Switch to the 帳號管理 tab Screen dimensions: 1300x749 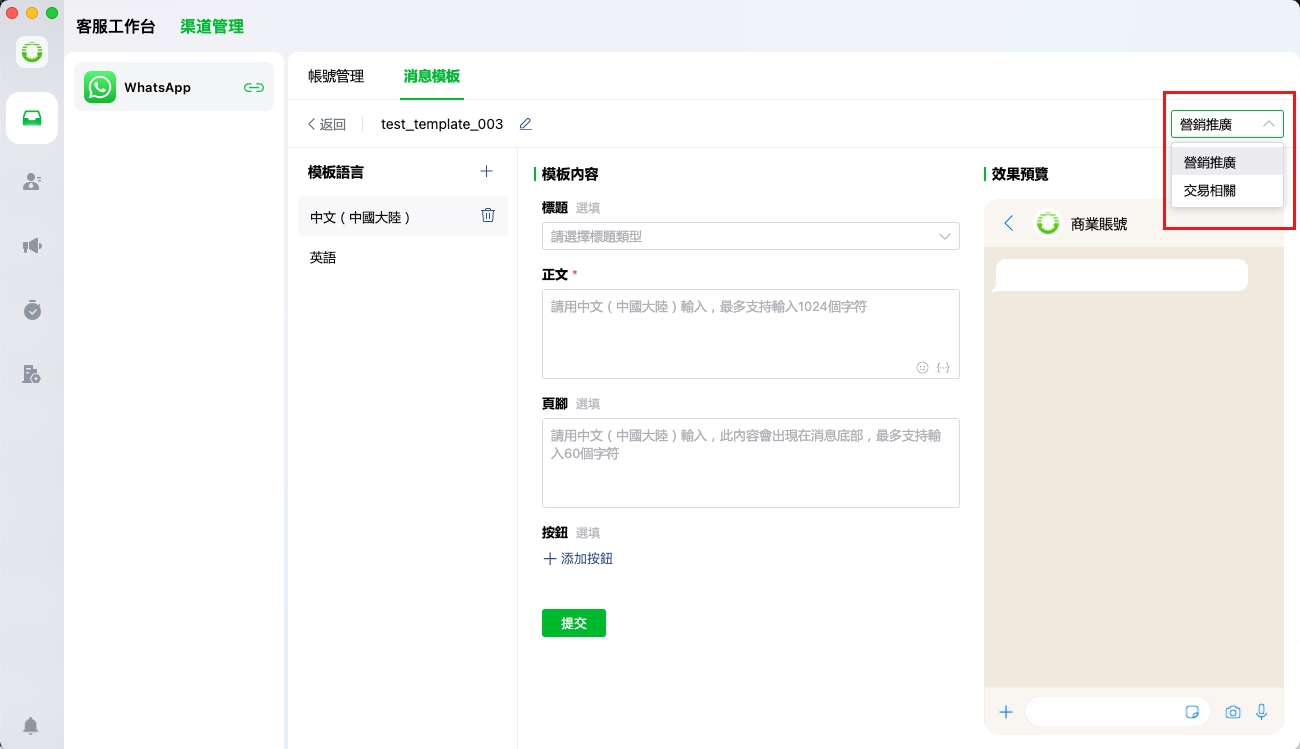point(336,76)
